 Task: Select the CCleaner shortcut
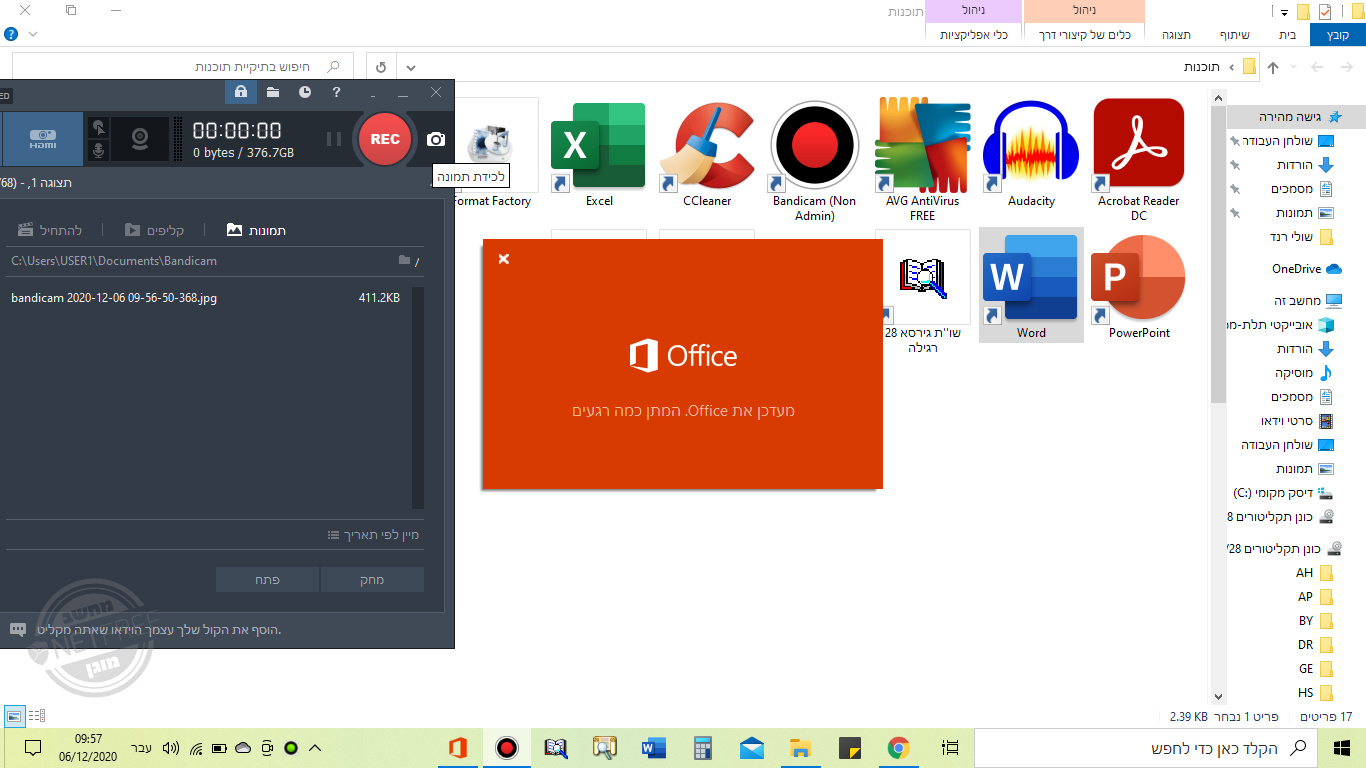[x=707, y=155]
